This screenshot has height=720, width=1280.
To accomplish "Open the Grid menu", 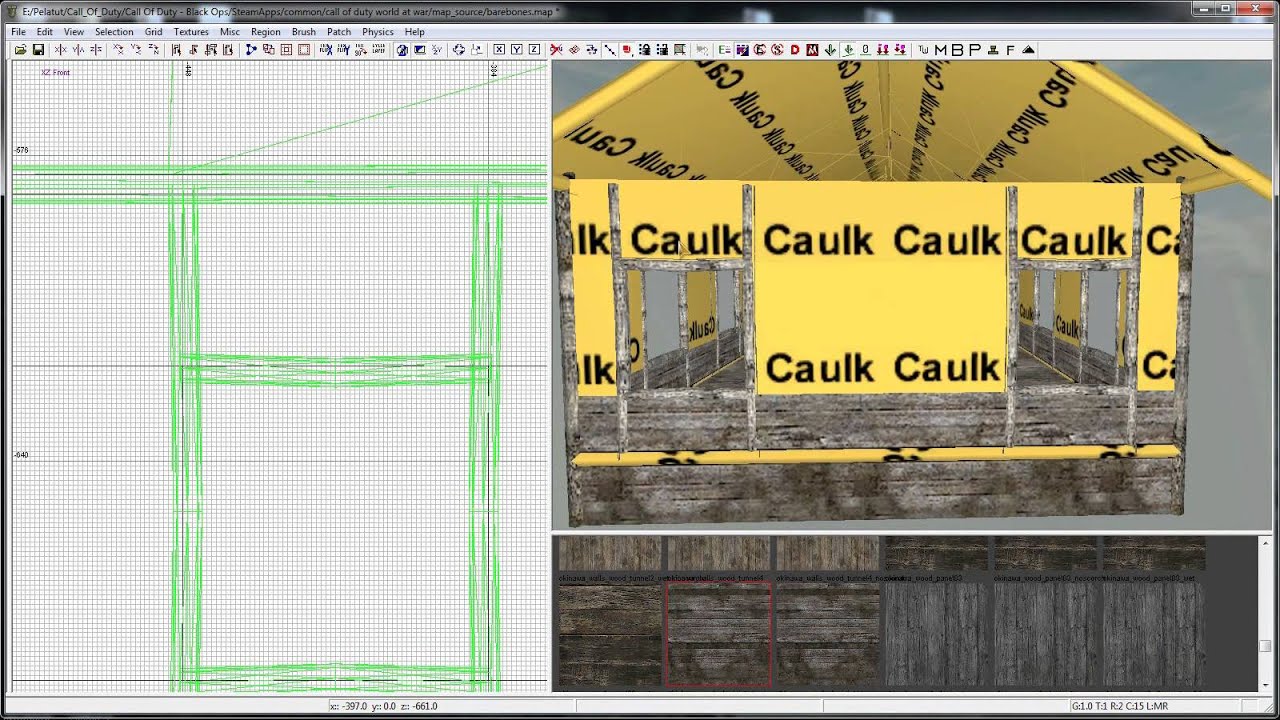I will (153, 32).
